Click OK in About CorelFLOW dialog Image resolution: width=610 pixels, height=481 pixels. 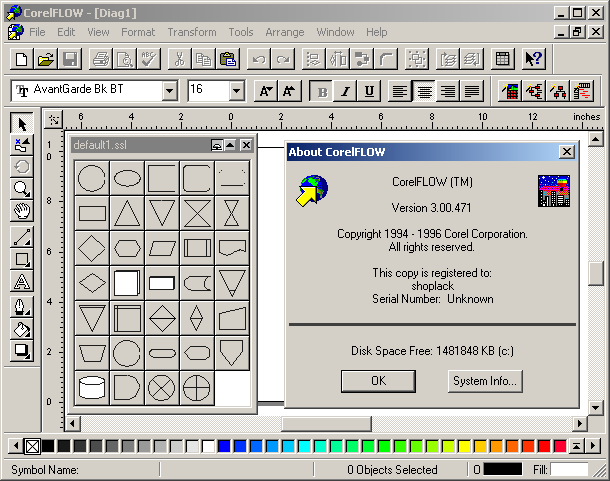(x=378, y=381)
